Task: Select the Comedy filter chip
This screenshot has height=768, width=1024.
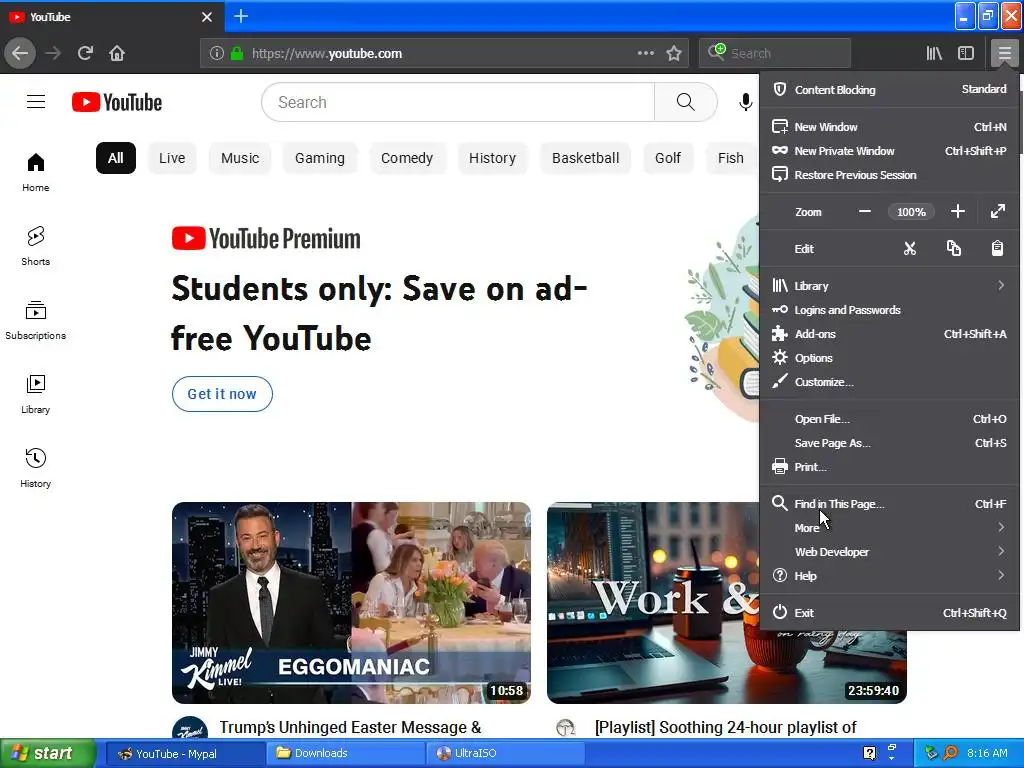Action: coord(407,158)
